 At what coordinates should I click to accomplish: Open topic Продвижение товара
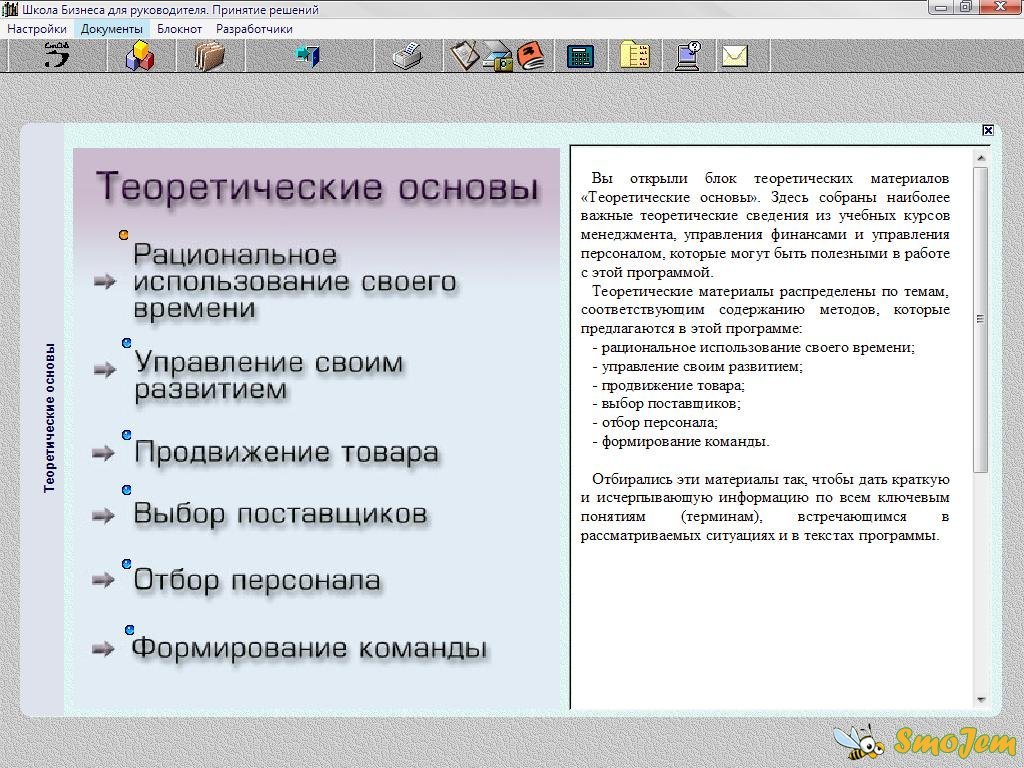pyautogui.click(x=286, y=453)
